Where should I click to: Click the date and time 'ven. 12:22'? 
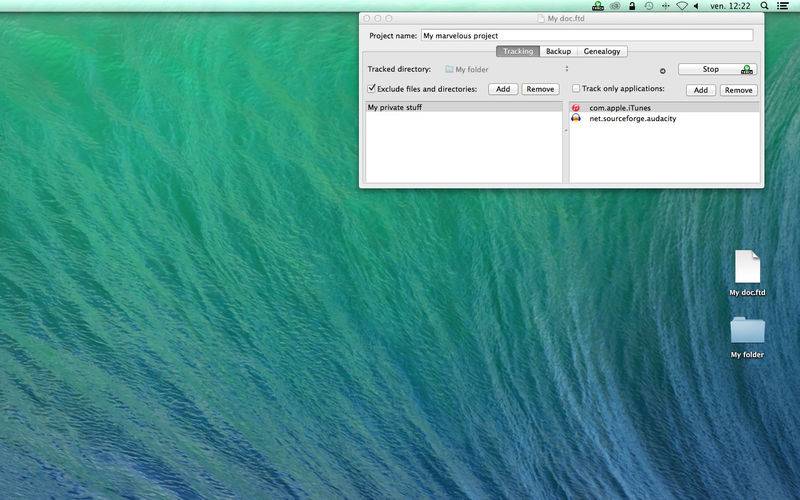(730, 6)
